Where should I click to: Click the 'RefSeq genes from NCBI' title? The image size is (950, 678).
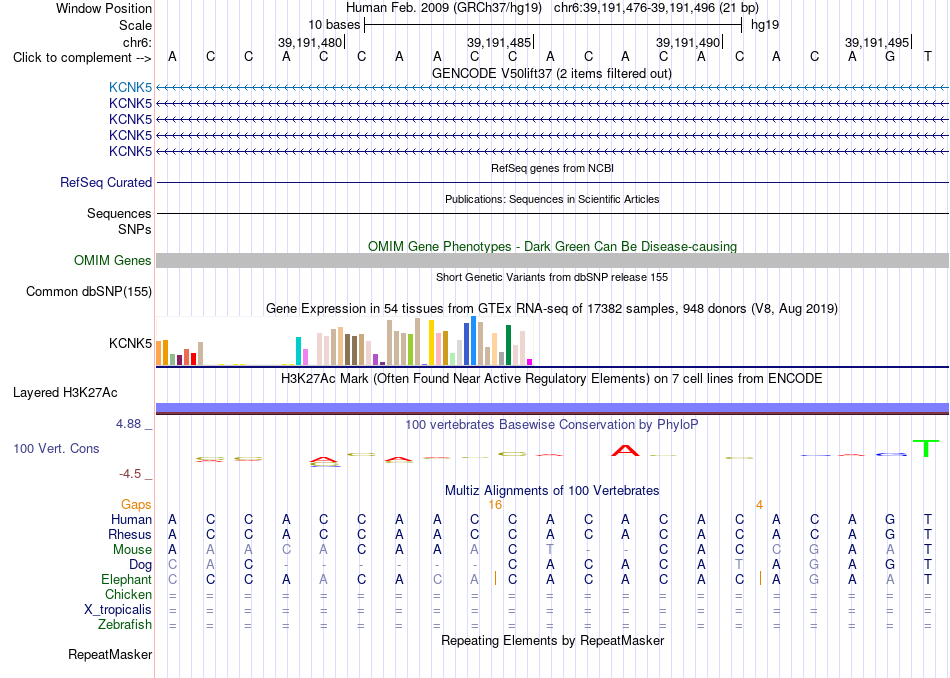pos(552,168)
